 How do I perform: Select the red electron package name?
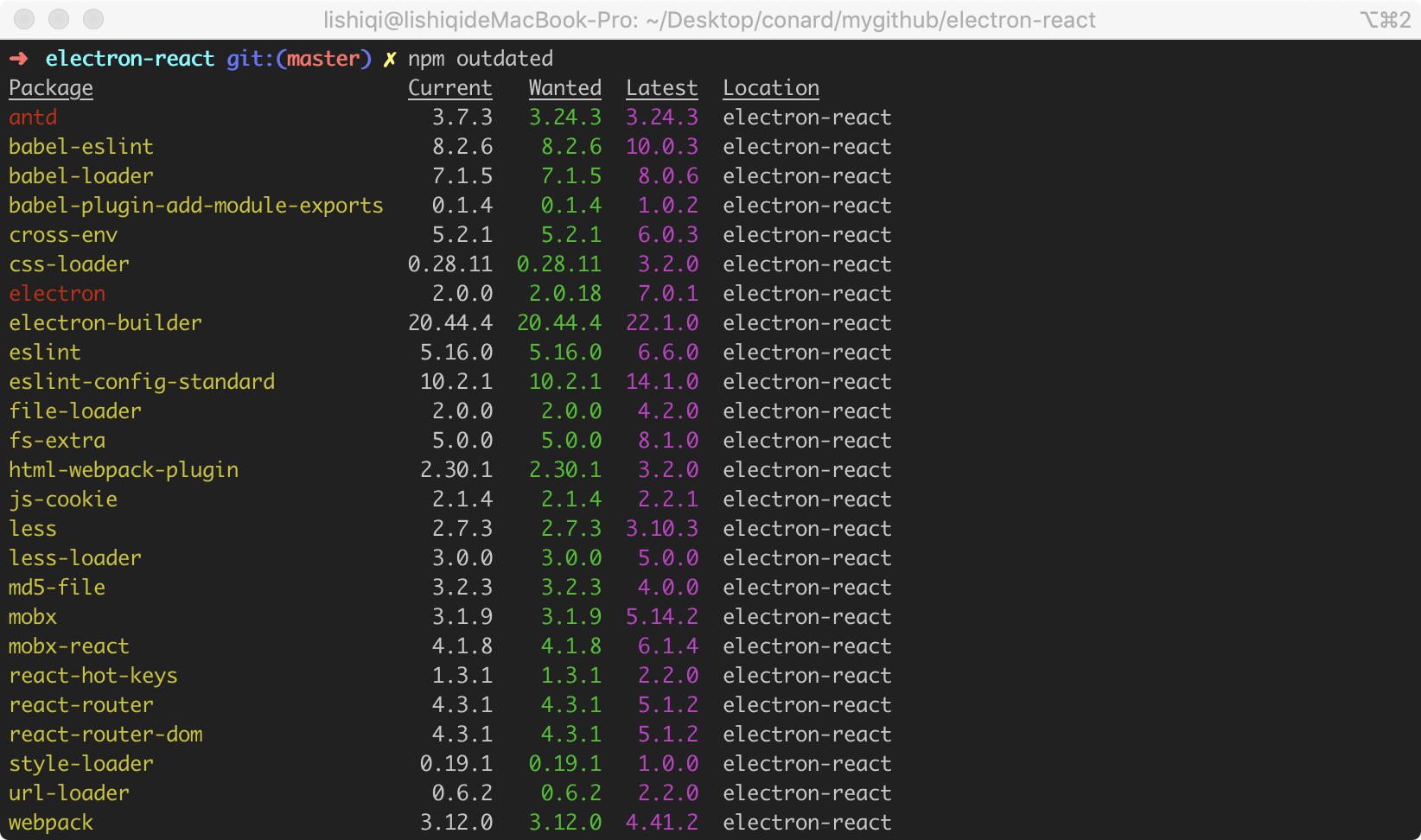[57, 294]
